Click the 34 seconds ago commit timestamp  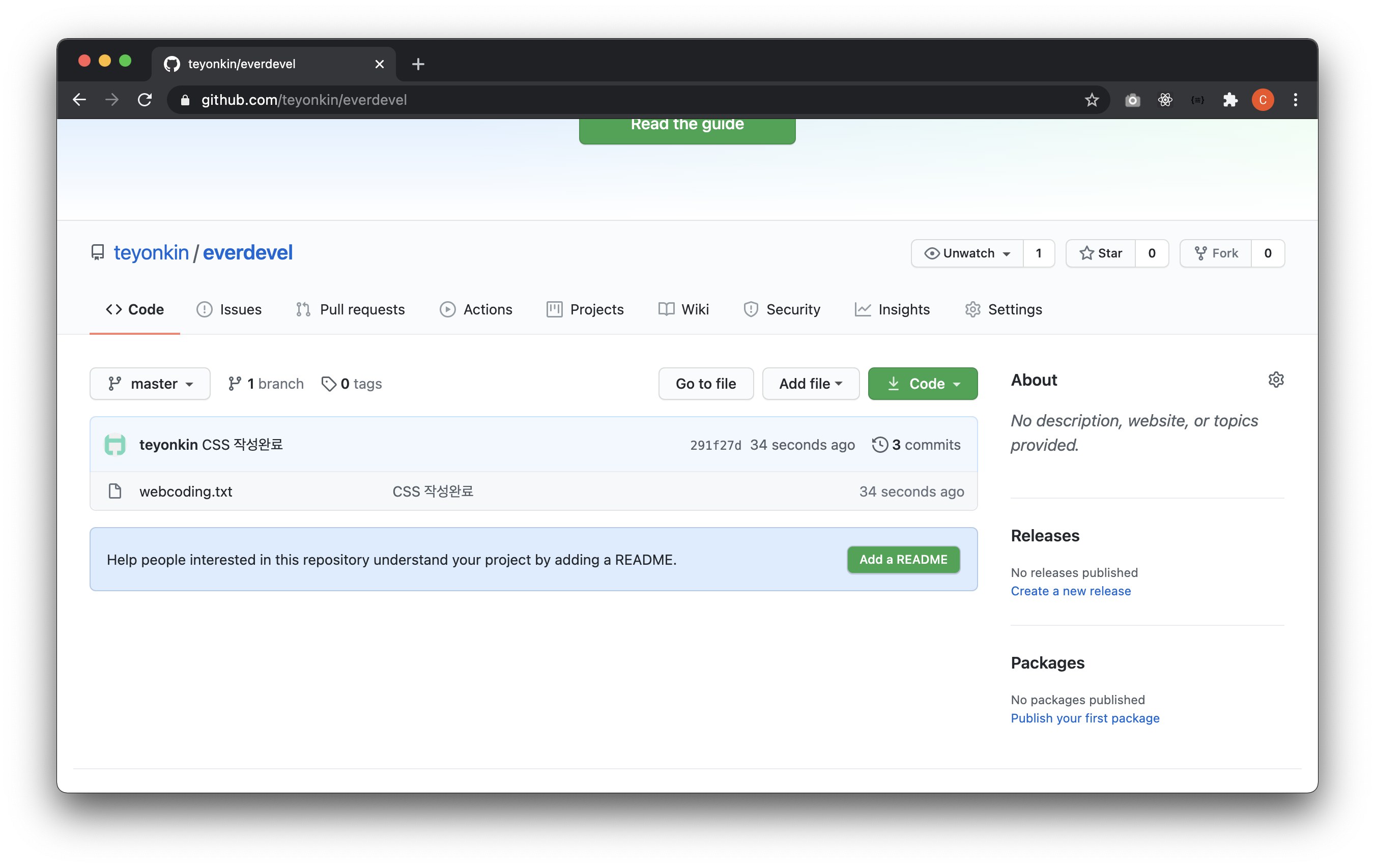pyautogui.click(x=803, y=444)
